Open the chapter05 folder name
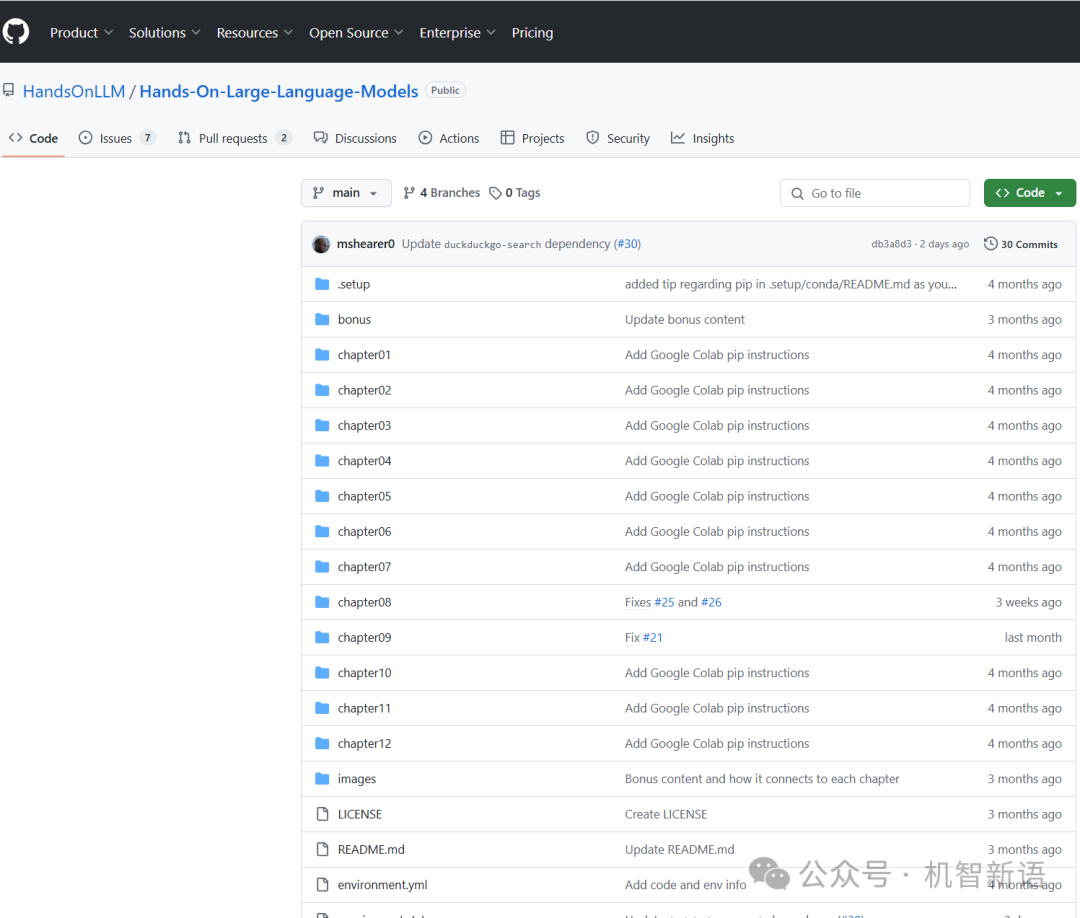This screenshot has height=918, width=1080. tap(364, 496)
